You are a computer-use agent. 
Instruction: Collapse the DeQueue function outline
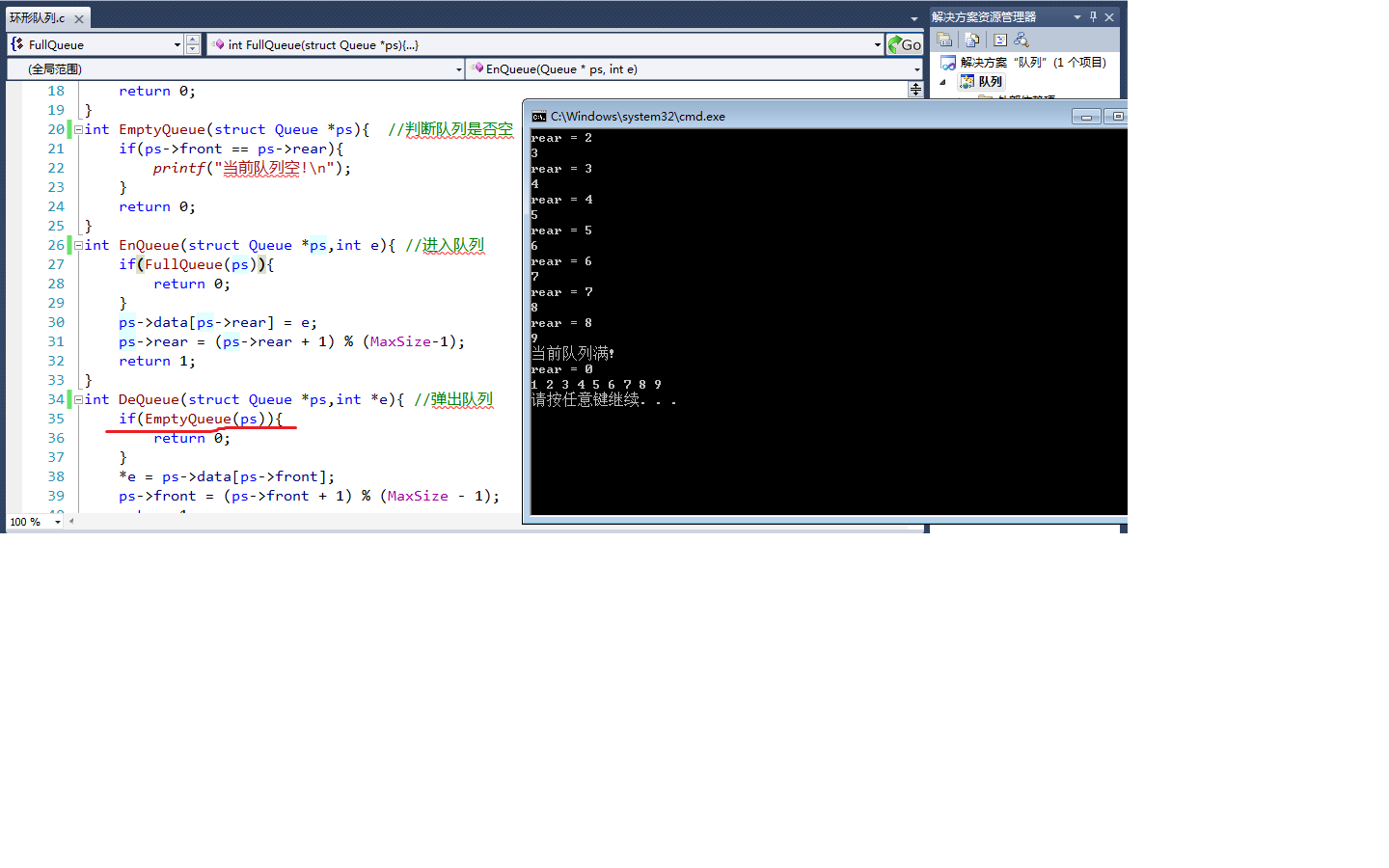78,399
